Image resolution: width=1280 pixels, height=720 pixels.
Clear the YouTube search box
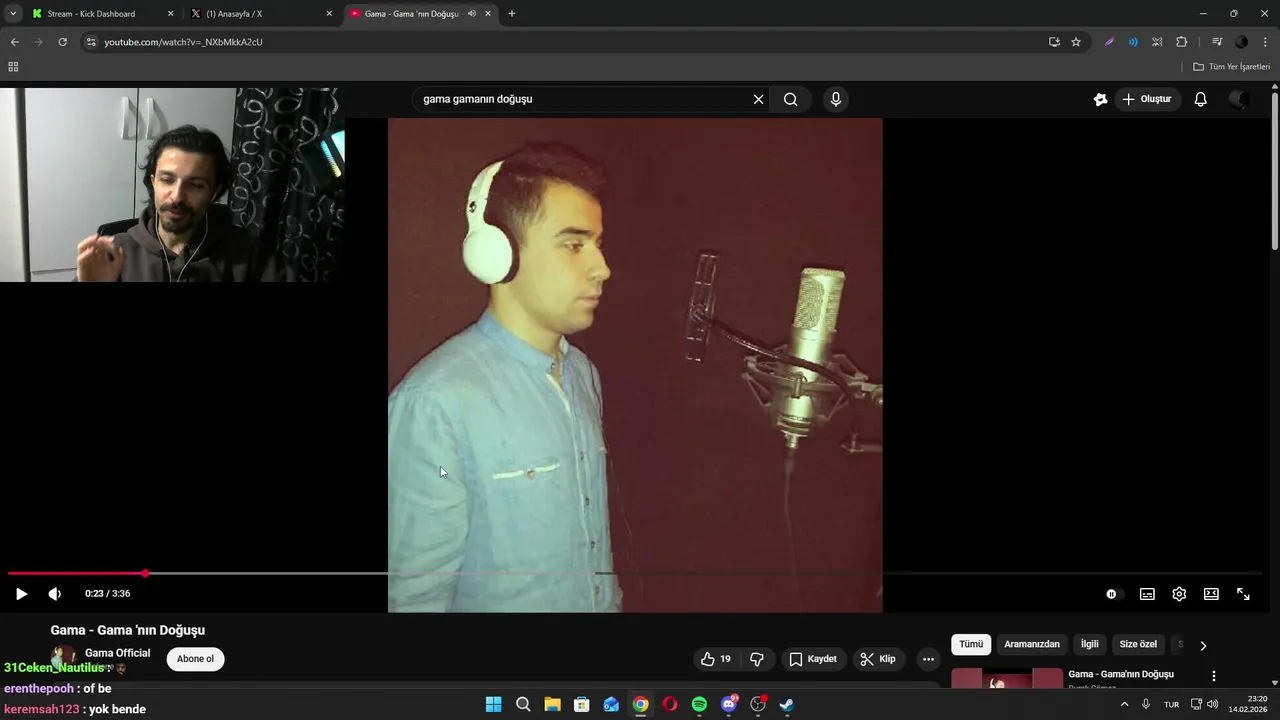758,99
